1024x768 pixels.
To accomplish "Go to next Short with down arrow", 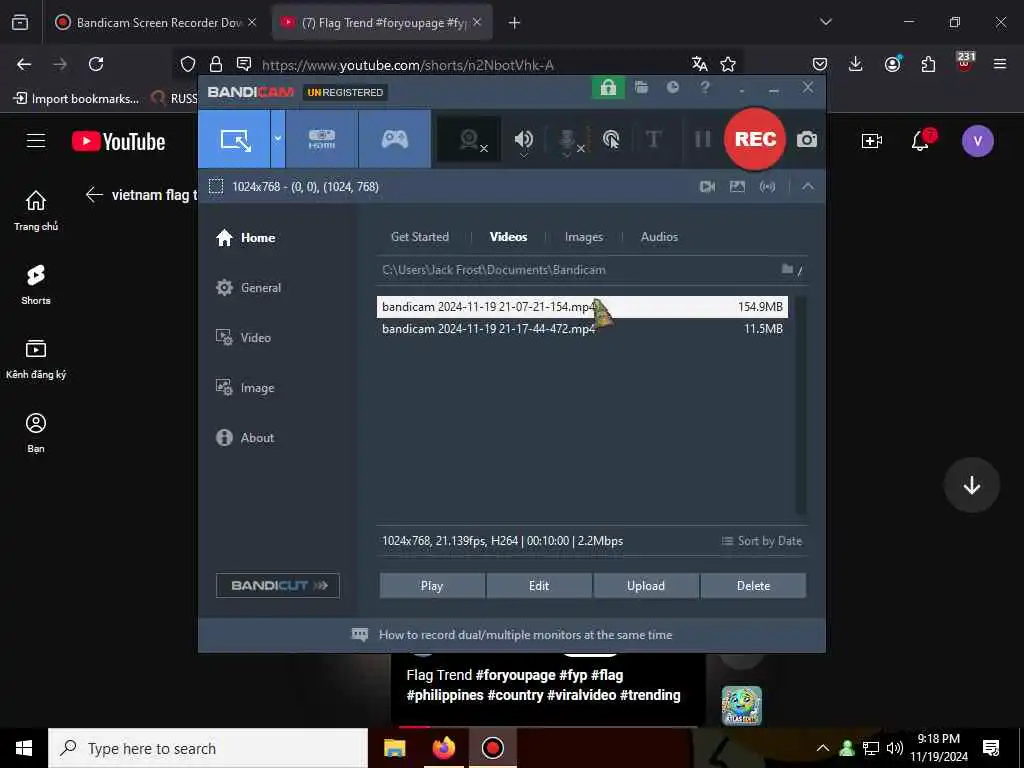I will (x=972, y=485).
